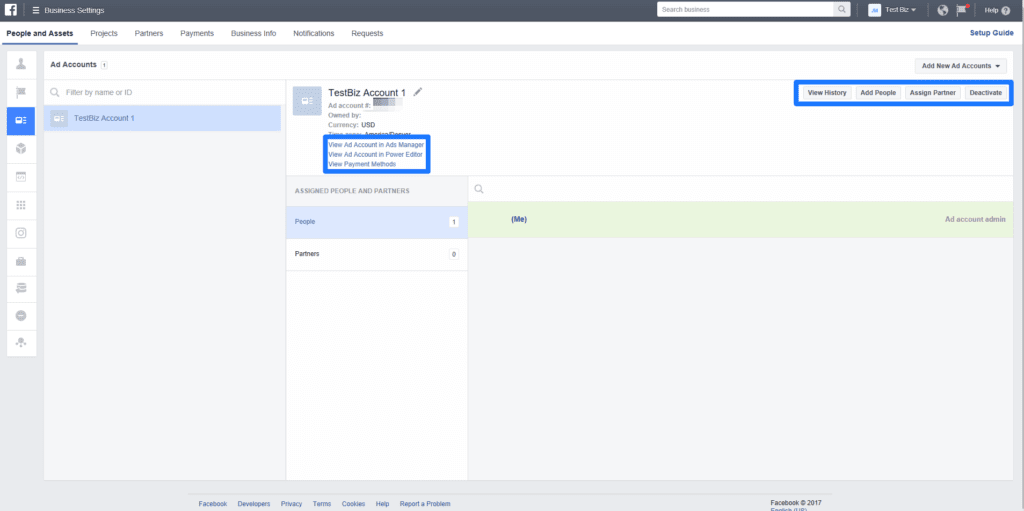Select Partners under Assigned People and Partners
Image resolution: width=1024 pixels, height=511 pixels.
point(375,254)
